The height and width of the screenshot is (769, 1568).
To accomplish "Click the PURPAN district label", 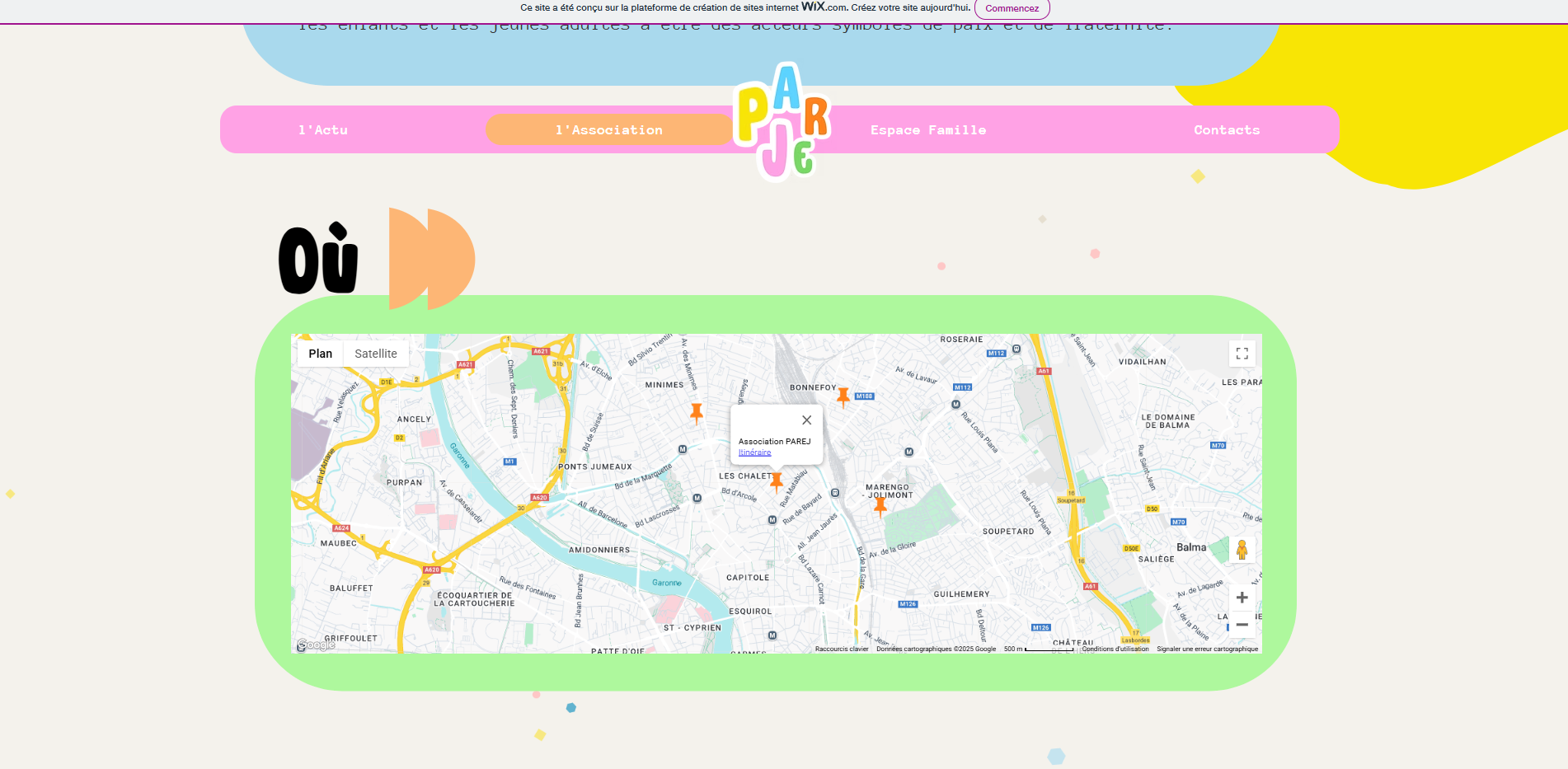I will pos(405,483).
